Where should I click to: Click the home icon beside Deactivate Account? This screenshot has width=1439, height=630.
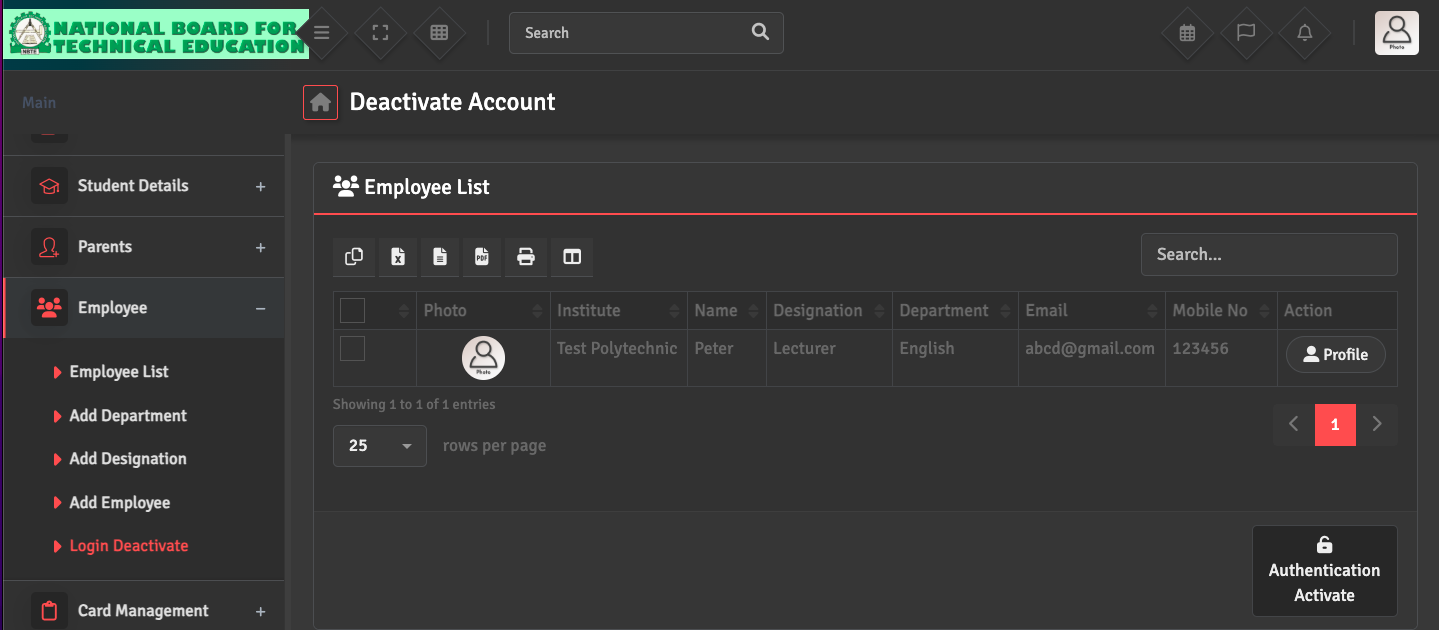click(x=320, y=102)
